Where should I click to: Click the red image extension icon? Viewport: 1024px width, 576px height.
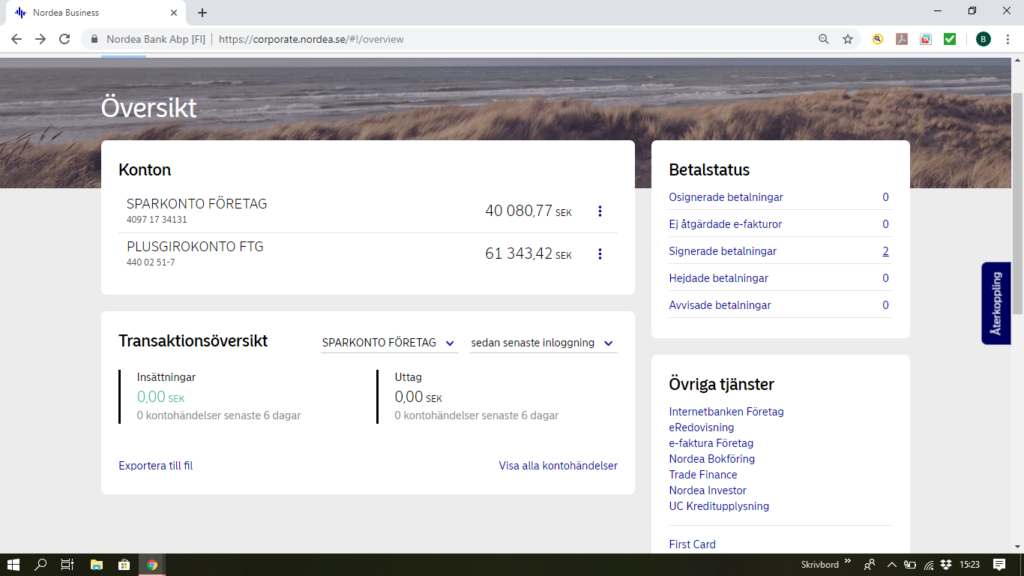click(926, 39)
